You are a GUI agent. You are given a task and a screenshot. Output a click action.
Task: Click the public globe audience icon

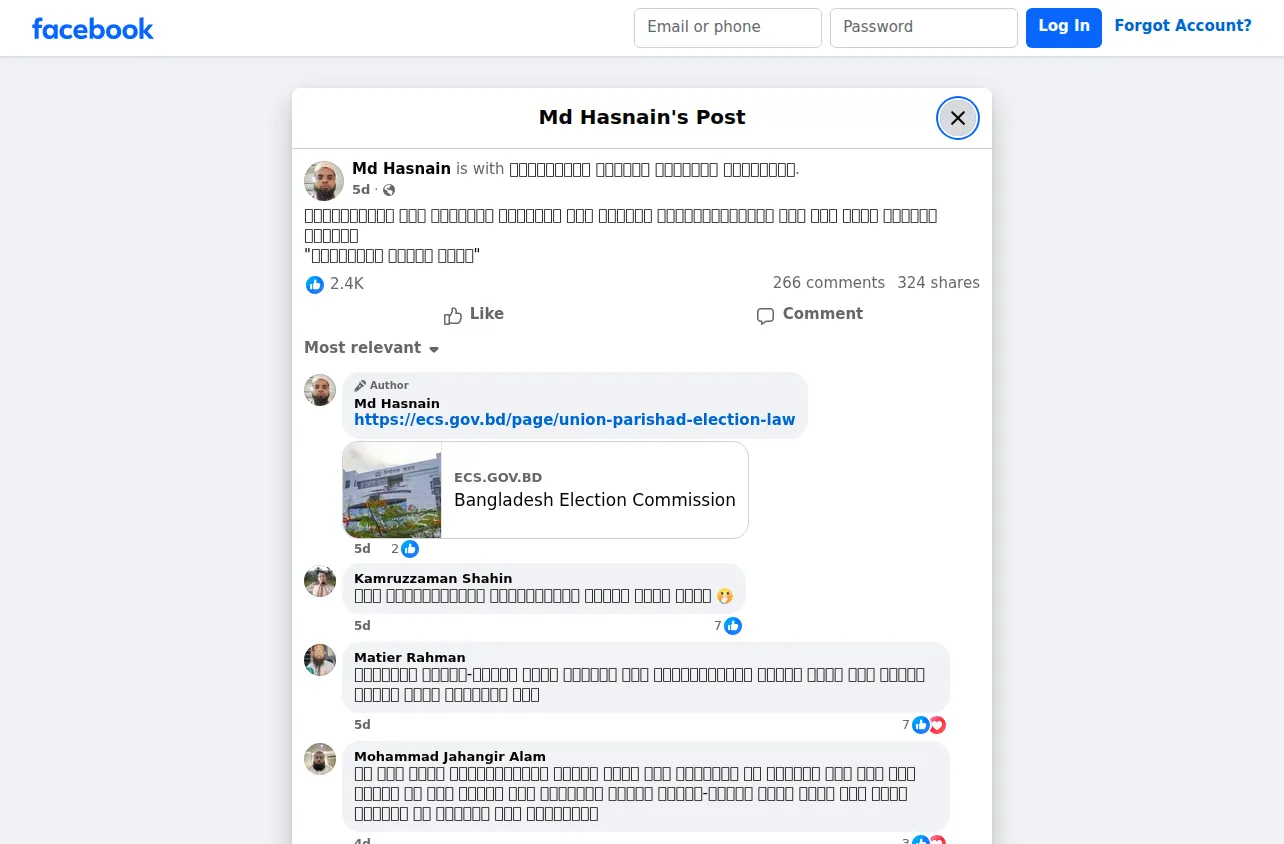click(x=389, y=190)
